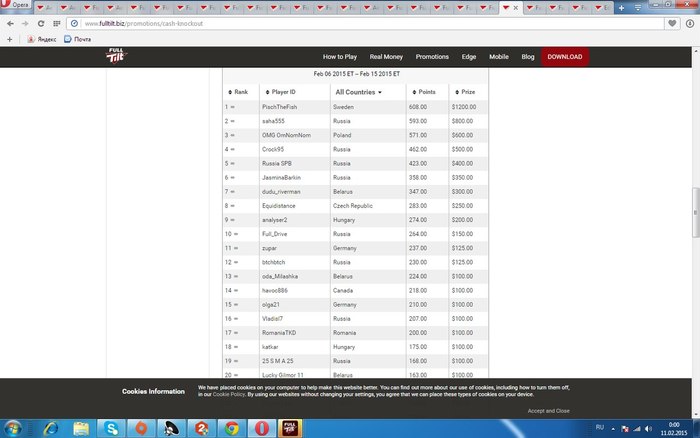This screenshot has height=438, width=700.
Task: Open the tab menu list icon
Action: click(x=638, y=8)
